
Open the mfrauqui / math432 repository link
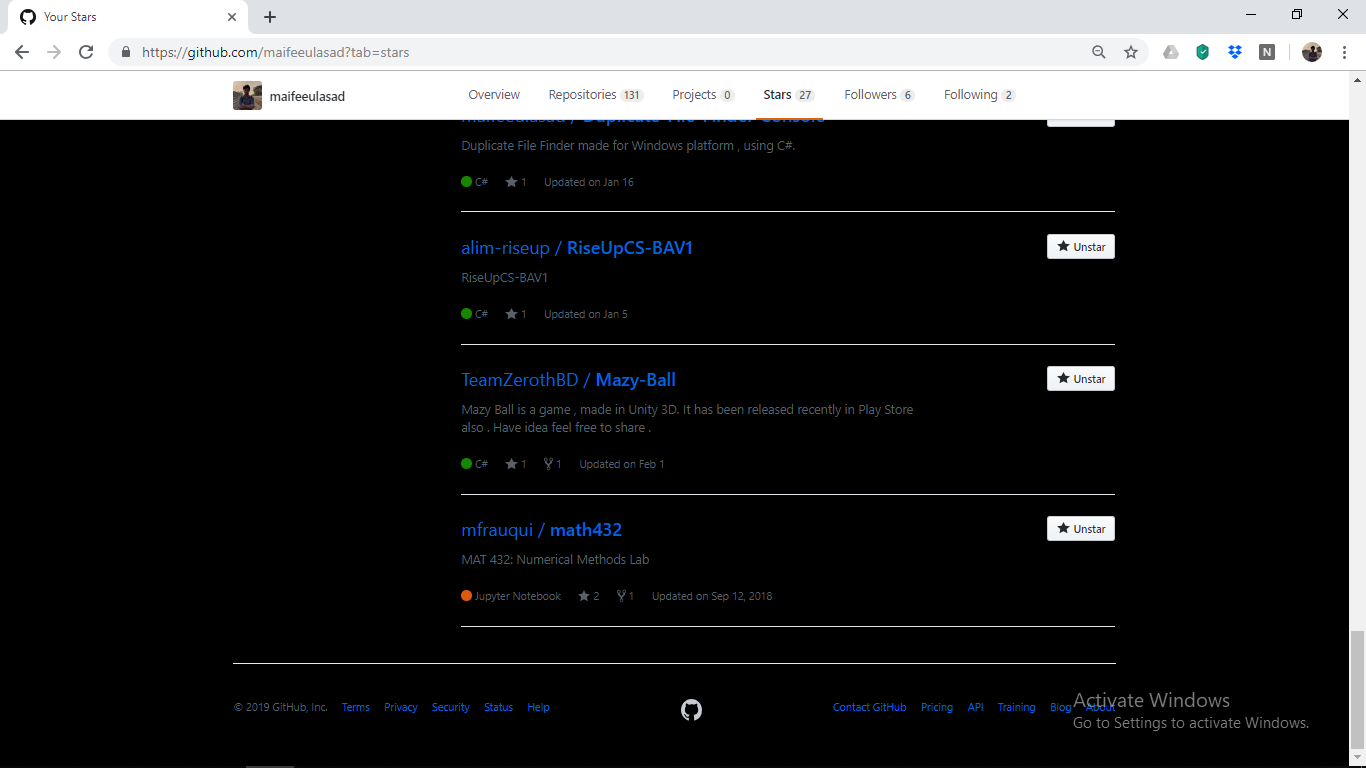(x=541, y=530)
